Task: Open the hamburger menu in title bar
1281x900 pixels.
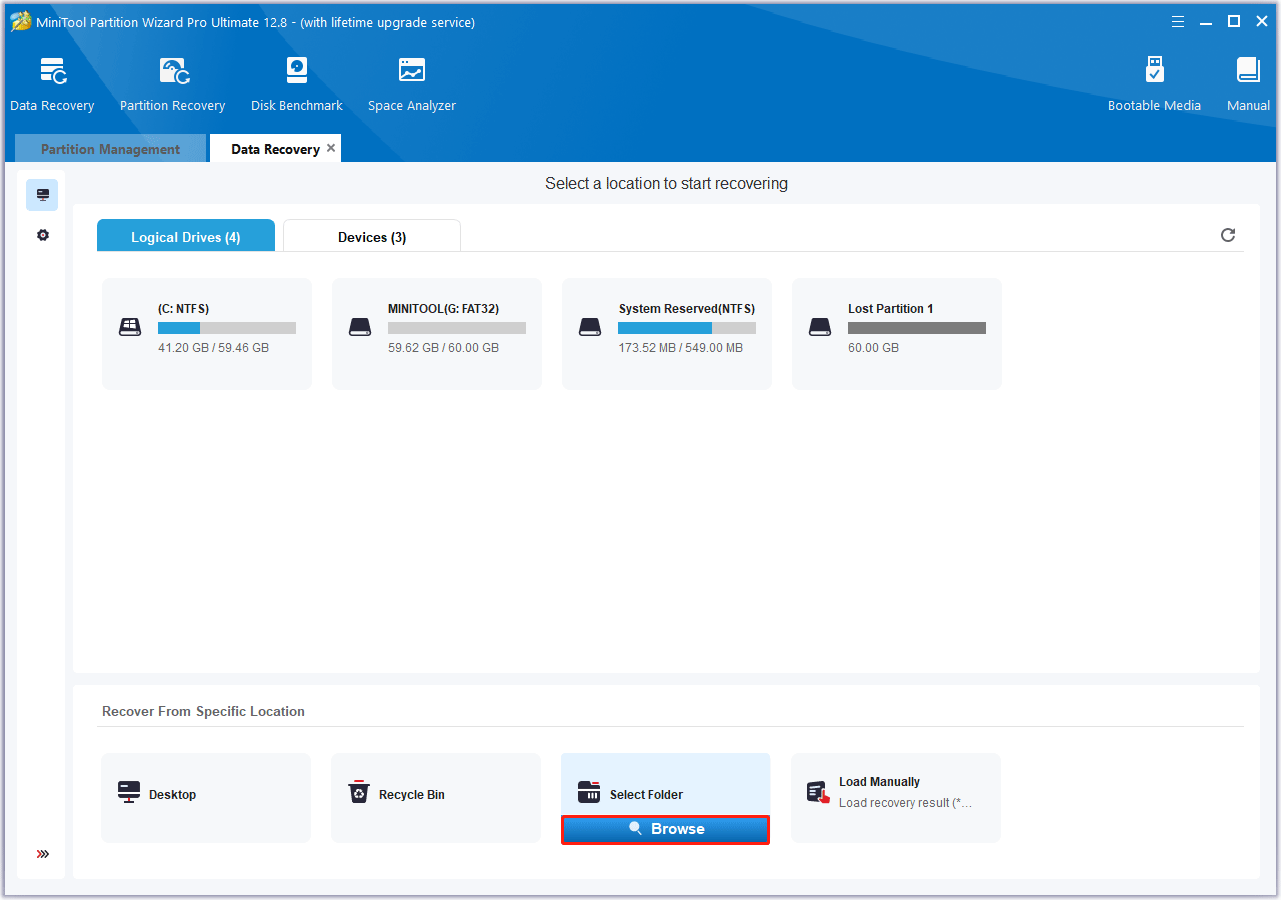Action: tap(1178, 21)
